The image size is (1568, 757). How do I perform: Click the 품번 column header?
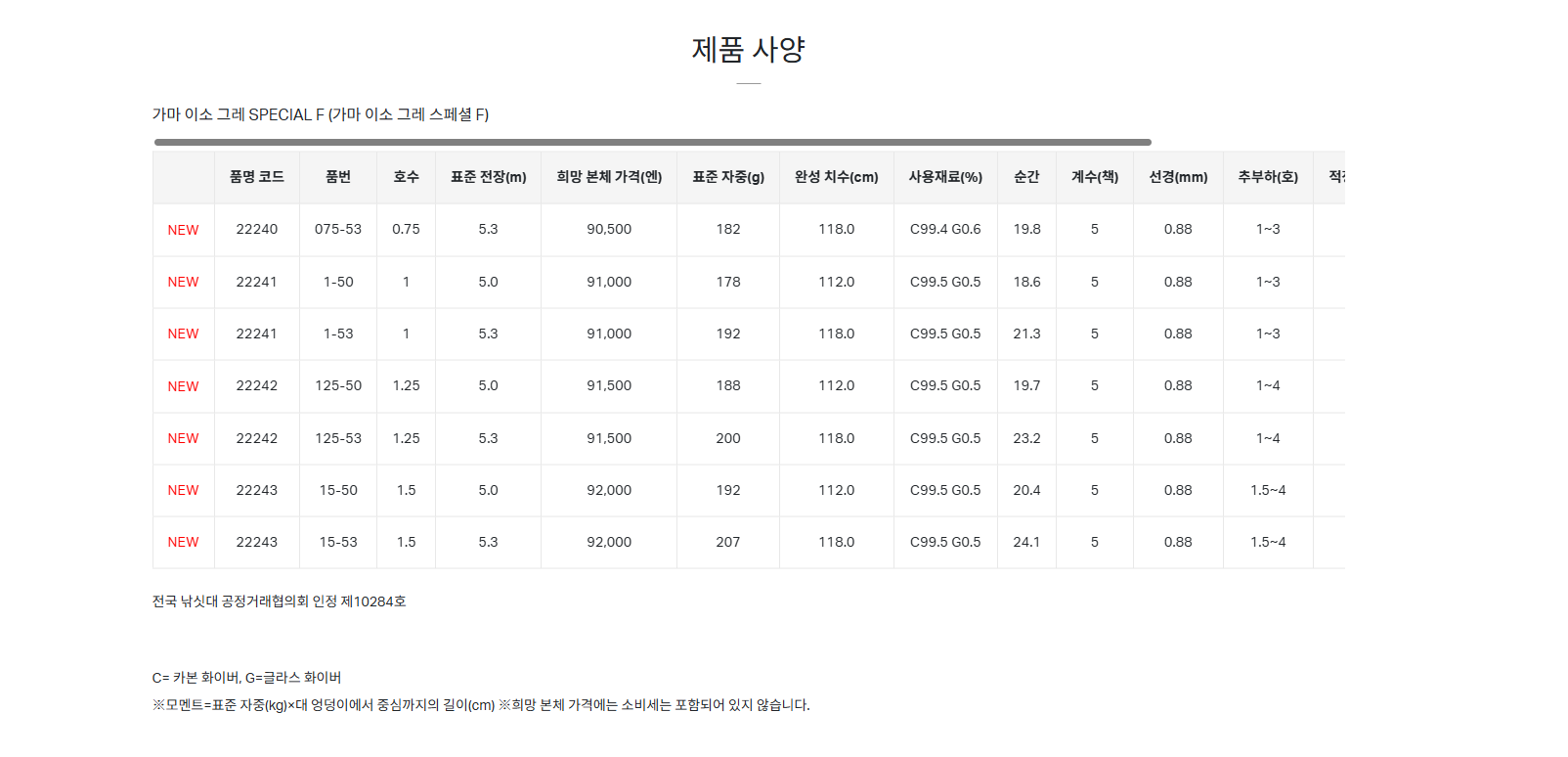(338, 177)
